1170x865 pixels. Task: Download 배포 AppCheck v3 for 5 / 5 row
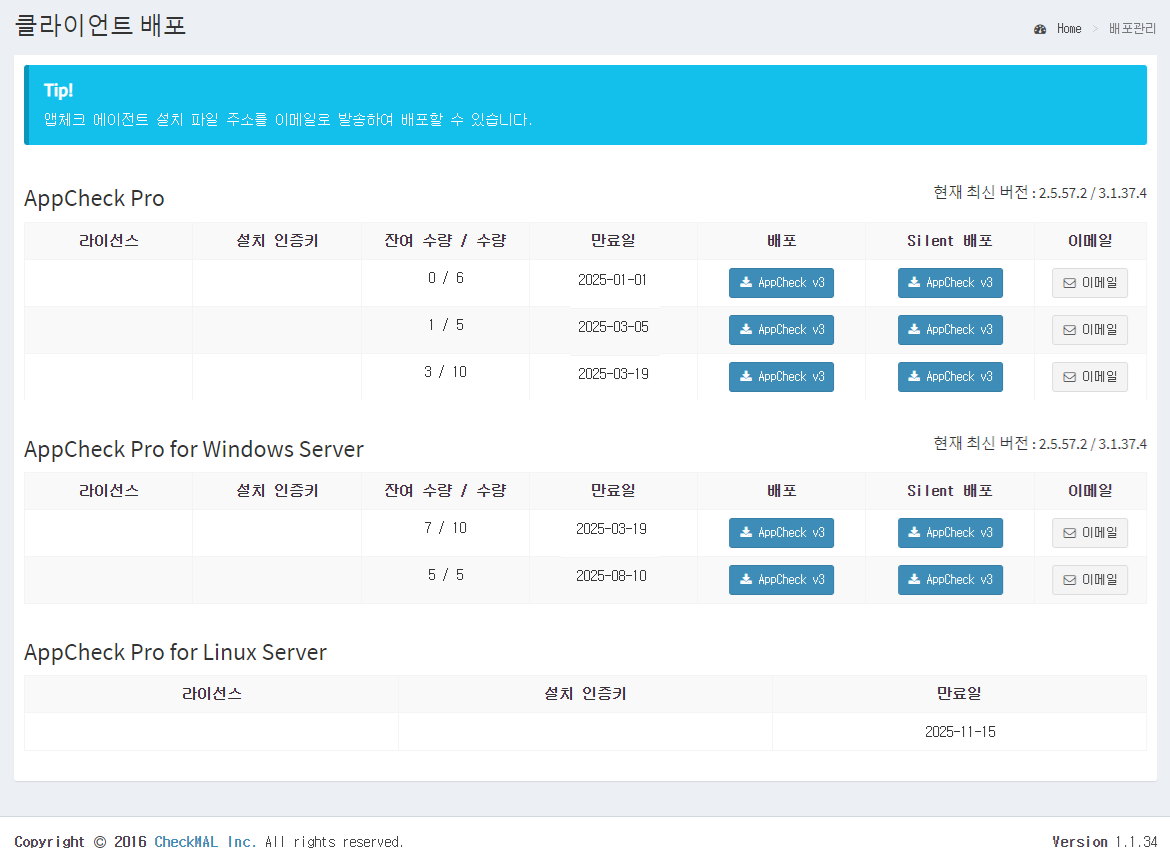click(781, 580)
